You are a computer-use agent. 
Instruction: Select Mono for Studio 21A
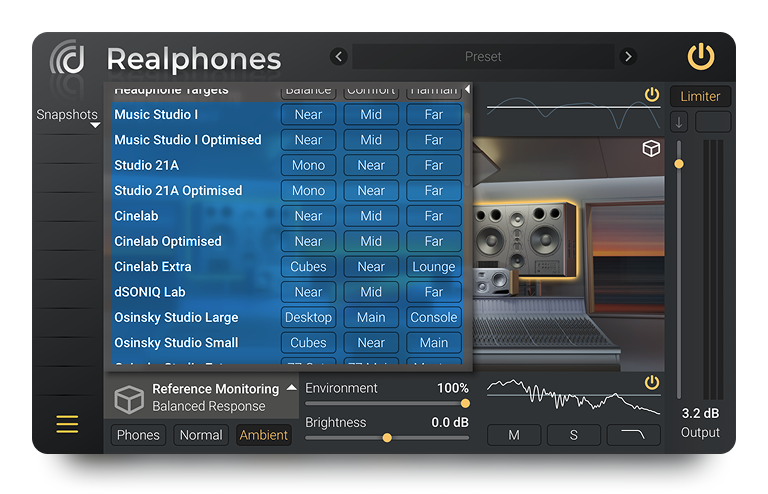[x=309, y=165]
